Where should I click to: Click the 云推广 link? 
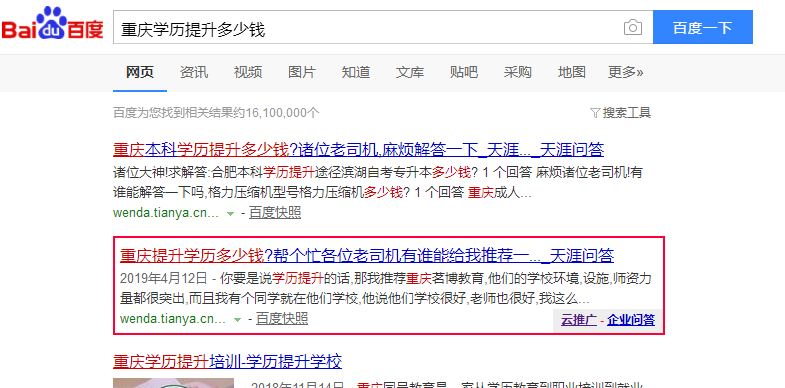[x=579, y=320]
